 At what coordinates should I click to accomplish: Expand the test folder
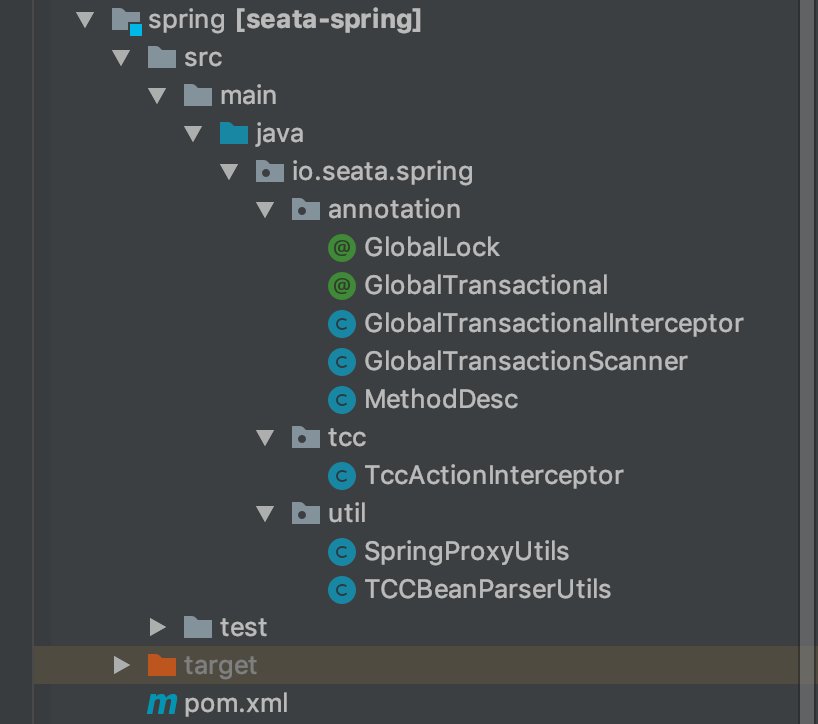tap(157, 627)
